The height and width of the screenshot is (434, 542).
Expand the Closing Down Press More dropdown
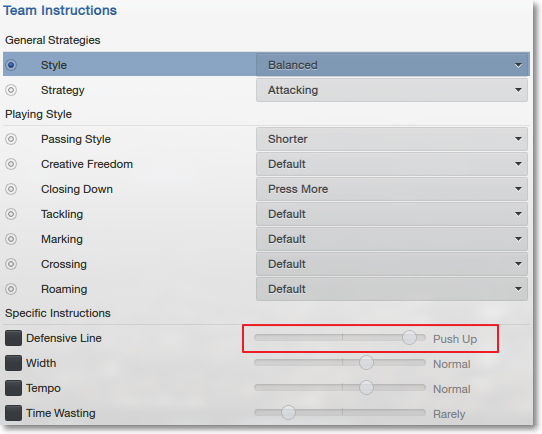point(392,189)
